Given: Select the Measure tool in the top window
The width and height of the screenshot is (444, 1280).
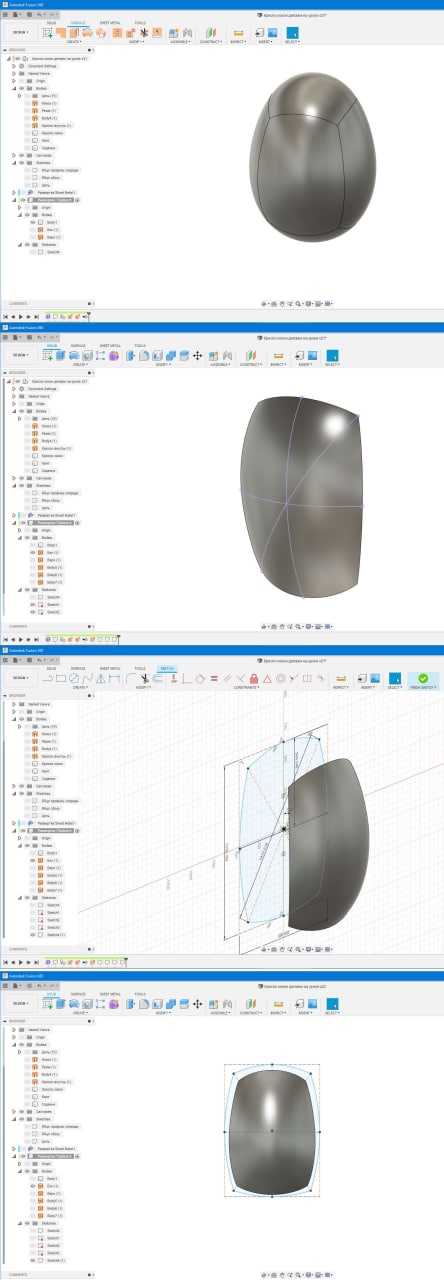Looking at the screenshot, I should pyautogui.click(x=238, y=33).
